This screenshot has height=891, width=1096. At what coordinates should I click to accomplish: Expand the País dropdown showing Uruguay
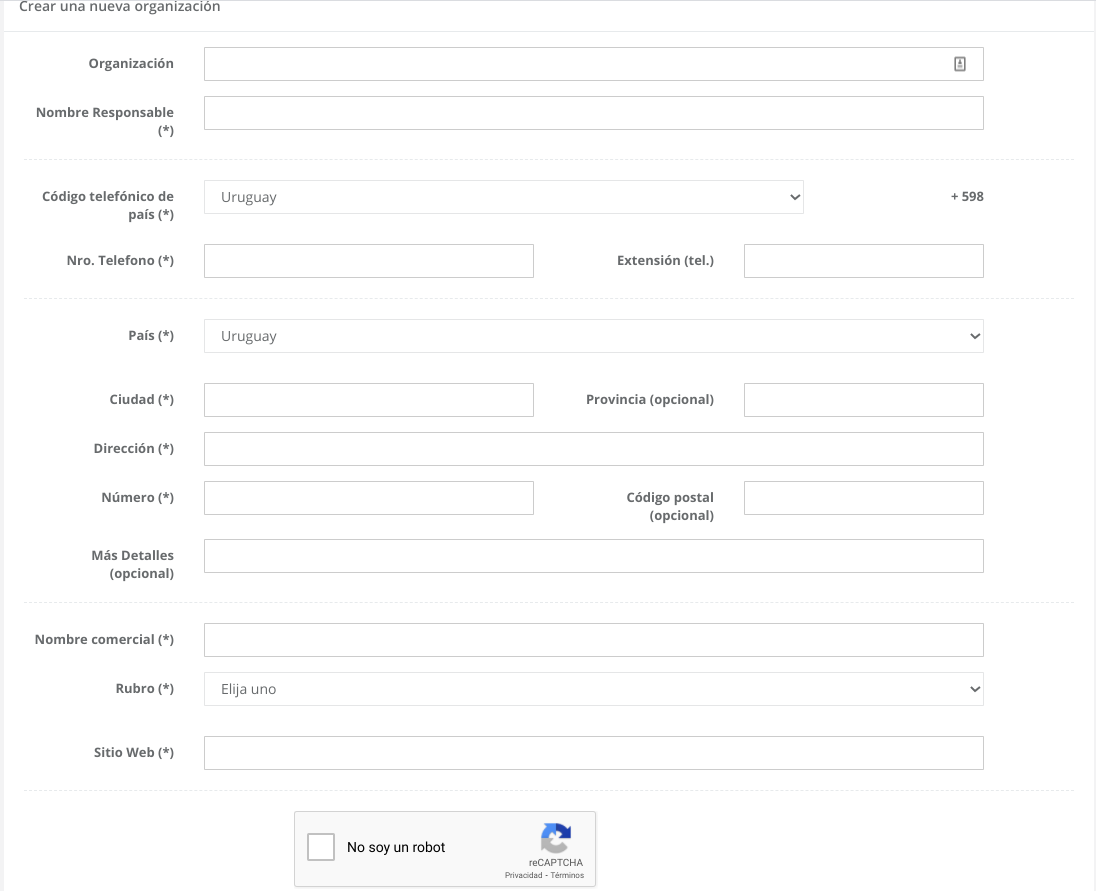[593, 336]
